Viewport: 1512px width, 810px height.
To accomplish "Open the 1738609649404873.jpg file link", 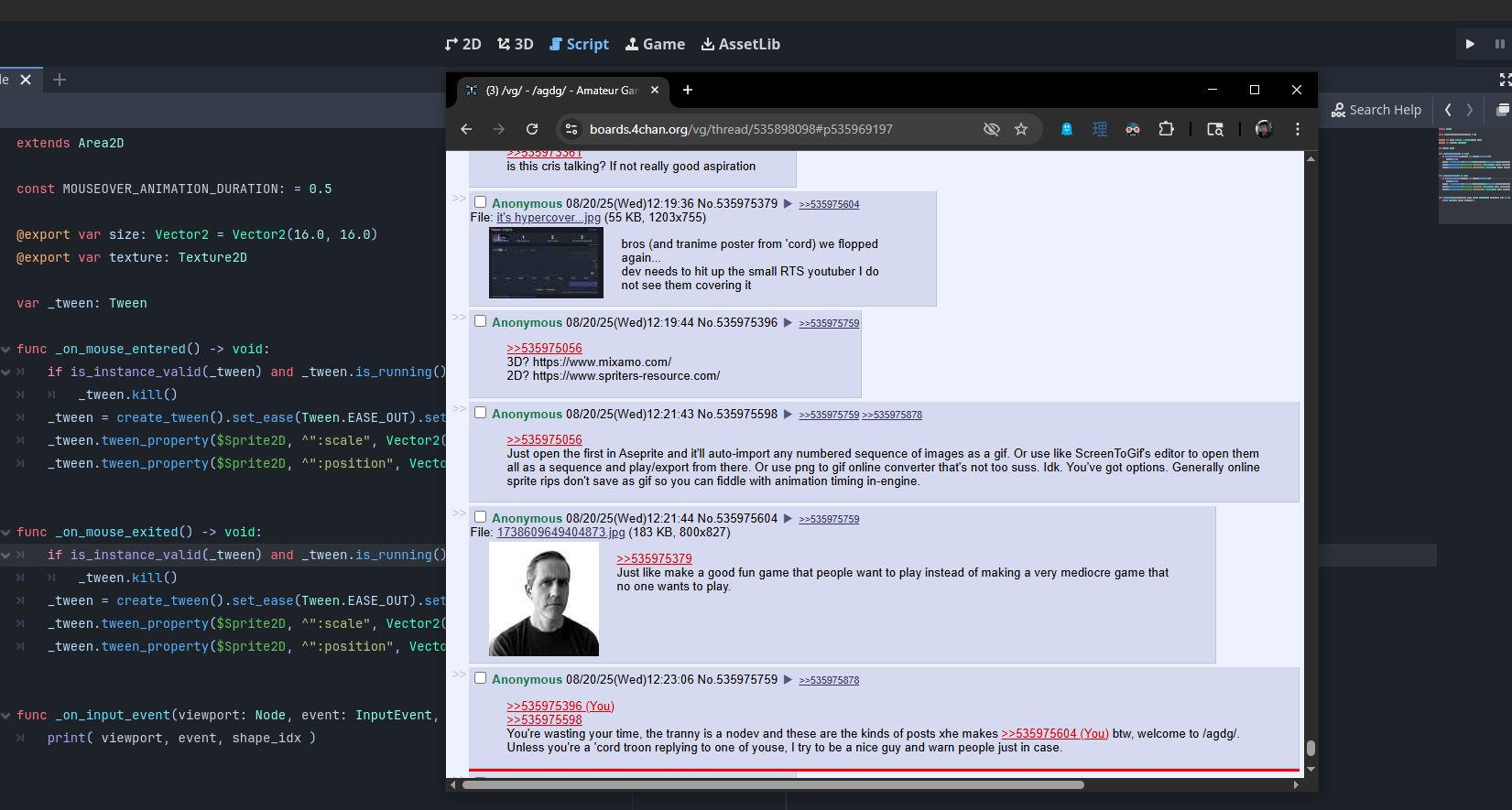I will [560, 533].
